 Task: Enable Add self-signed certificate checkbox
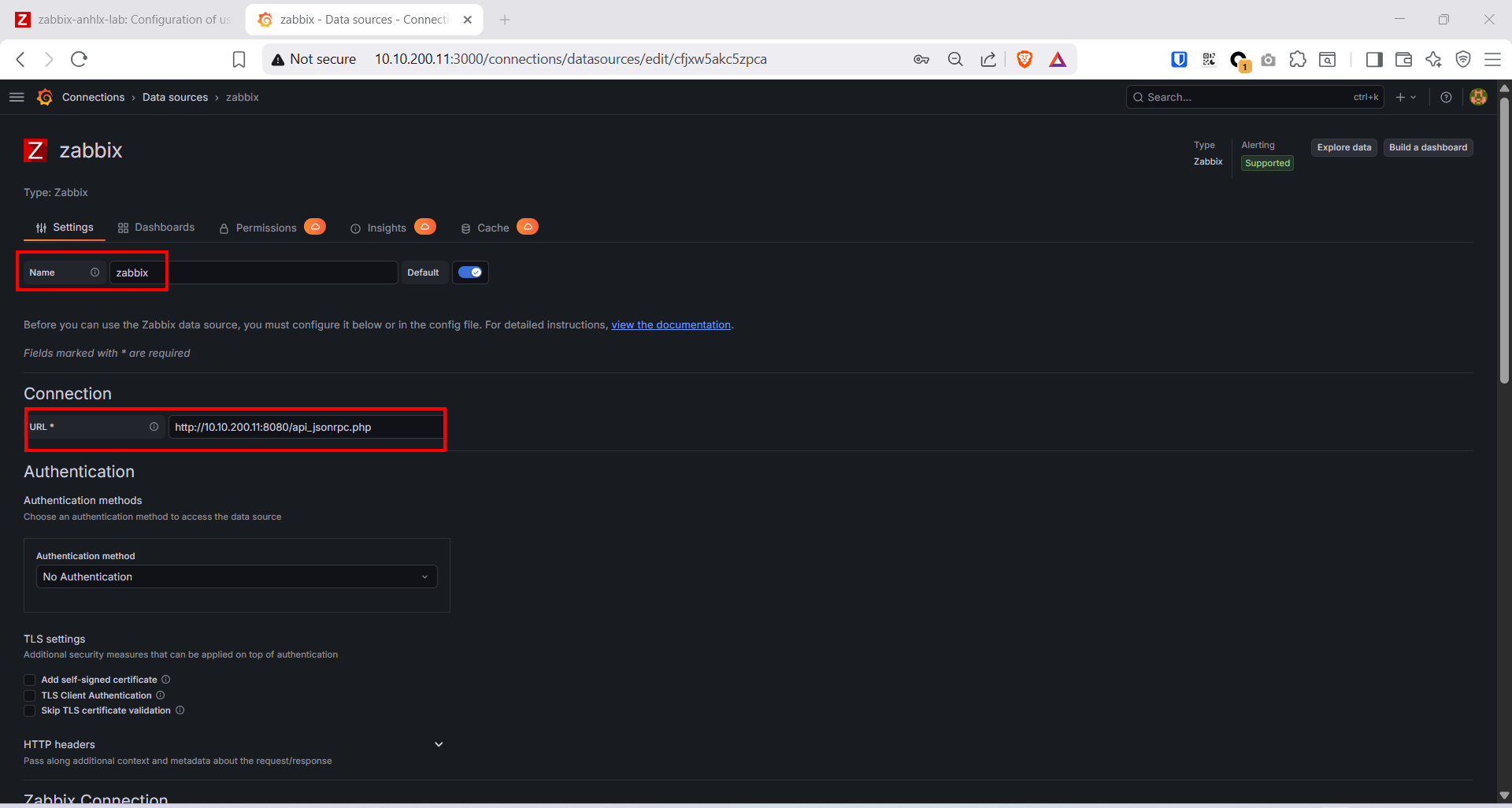coord(30,680)
